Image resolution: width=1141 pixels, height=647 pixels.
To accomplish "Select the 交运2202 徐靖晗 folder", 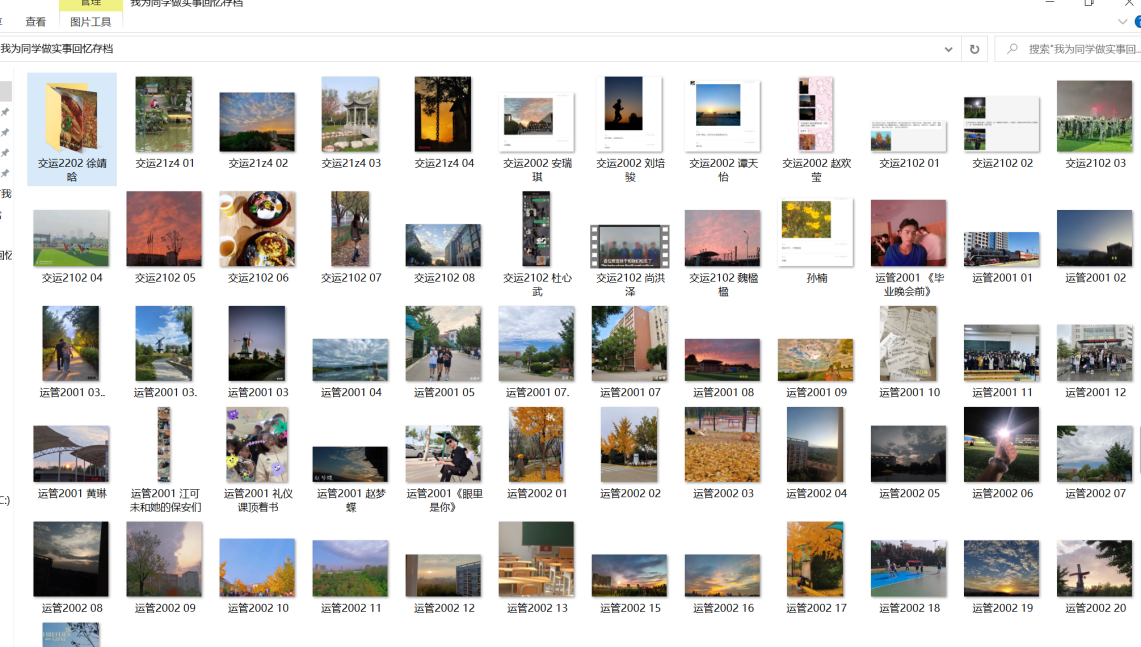I will tap(71, 130).
